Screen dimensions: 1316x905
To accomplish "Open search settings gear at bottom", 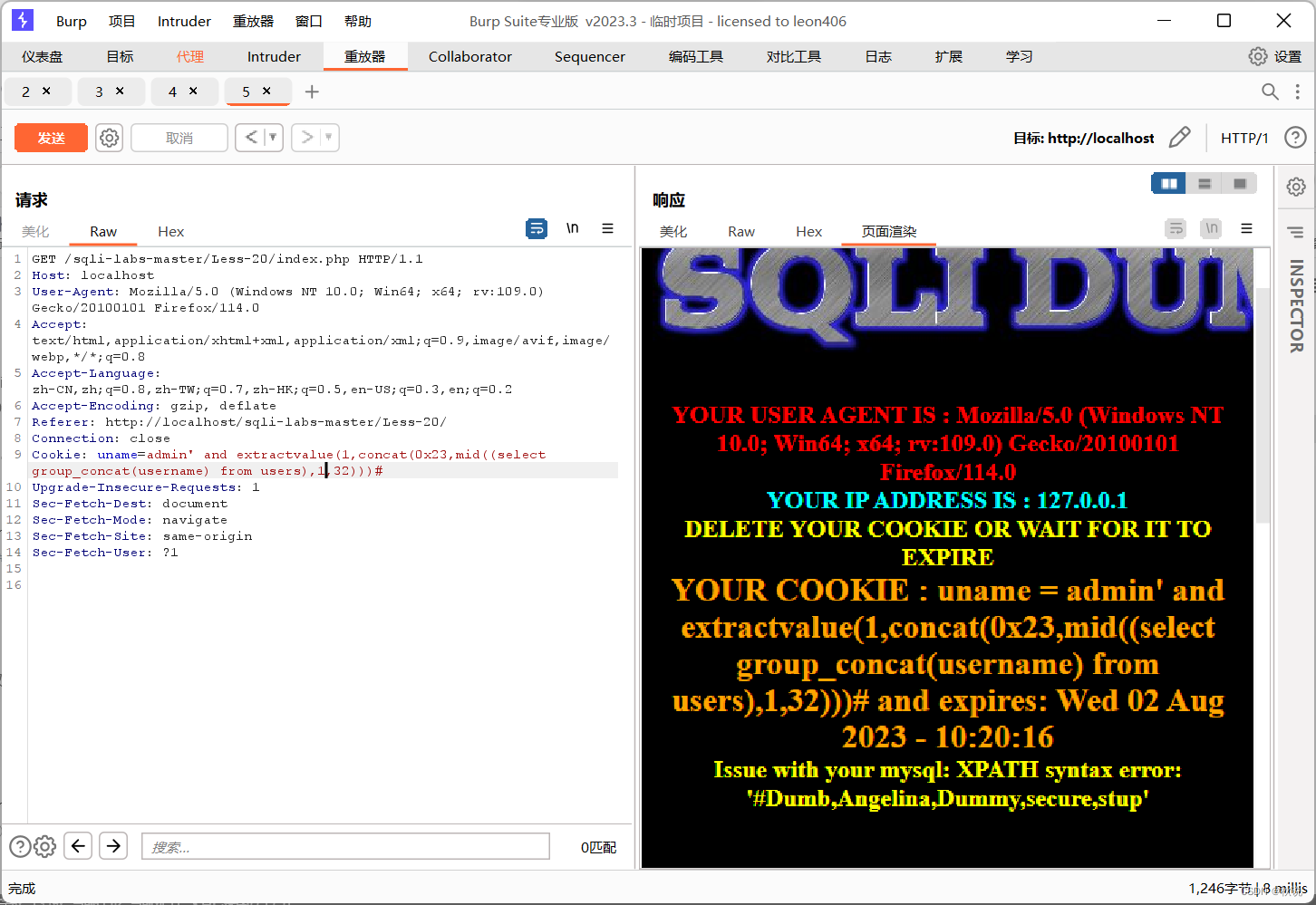I will click(x=45, y=846).
